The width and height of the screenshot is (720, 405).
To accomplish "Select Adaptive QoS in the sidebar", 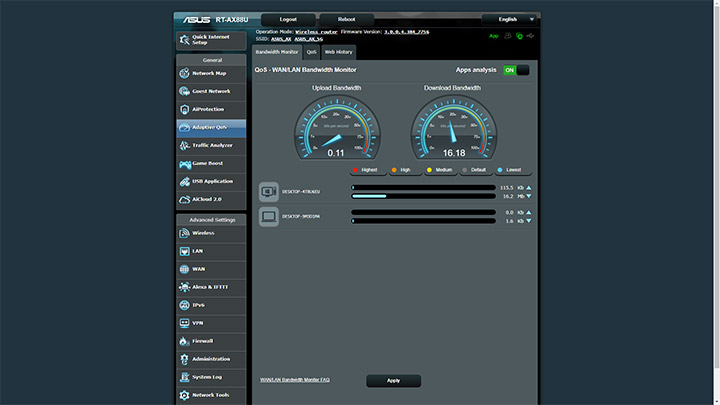I will pyautogui.click(x=211, y=127).
